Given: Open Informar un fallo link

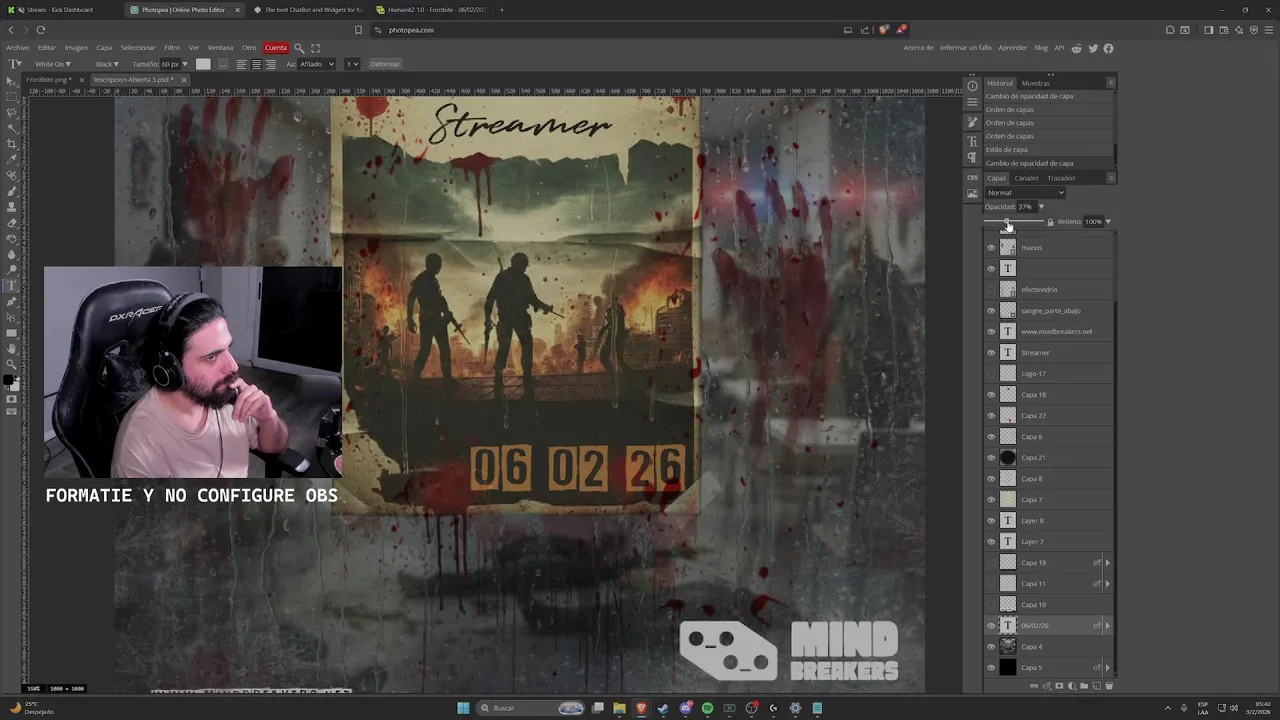Looking at the screenshot, I should [x=966, y=48].
